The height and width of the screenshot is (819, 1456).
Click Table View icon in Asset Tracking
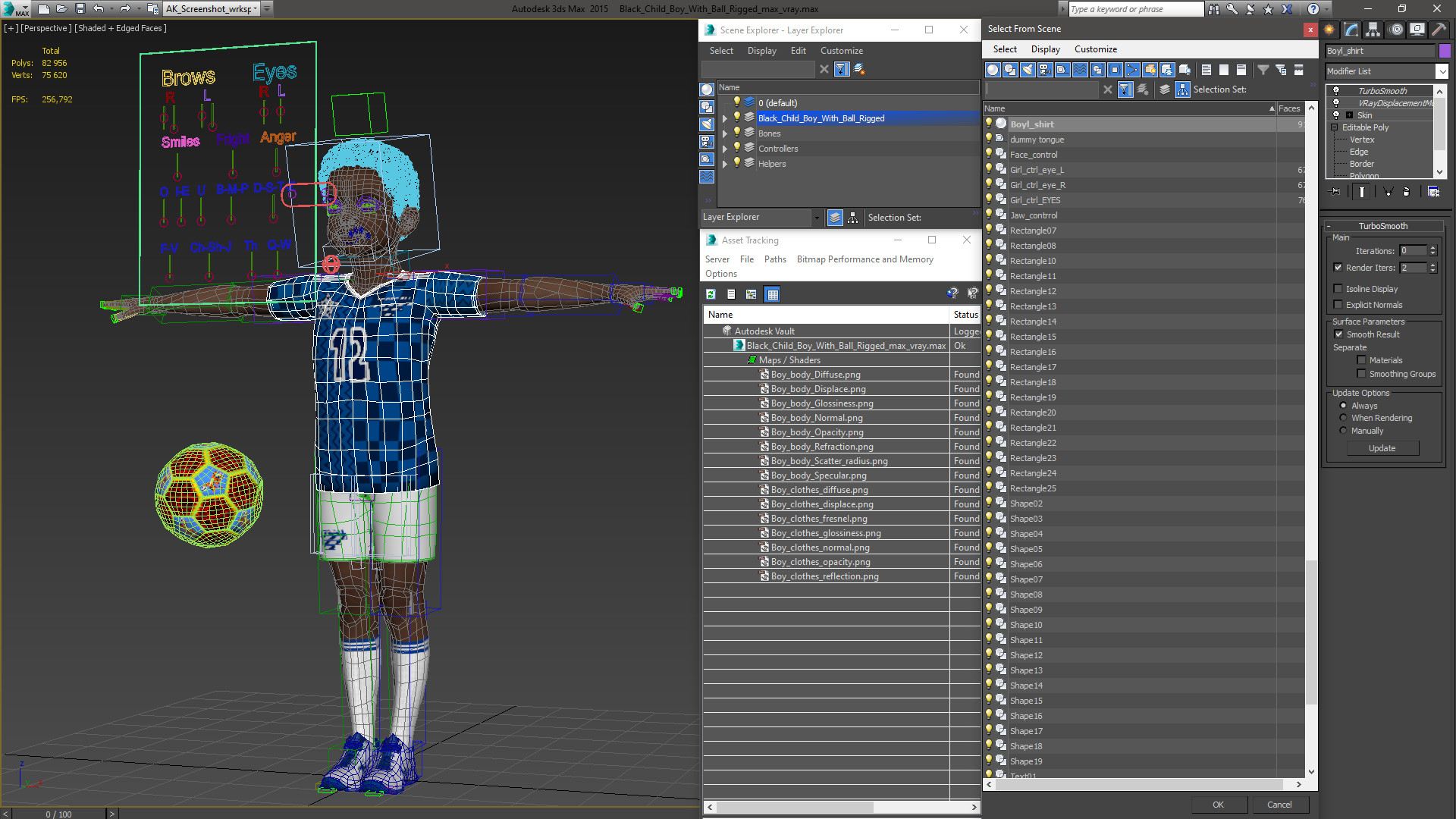point(772,294)
